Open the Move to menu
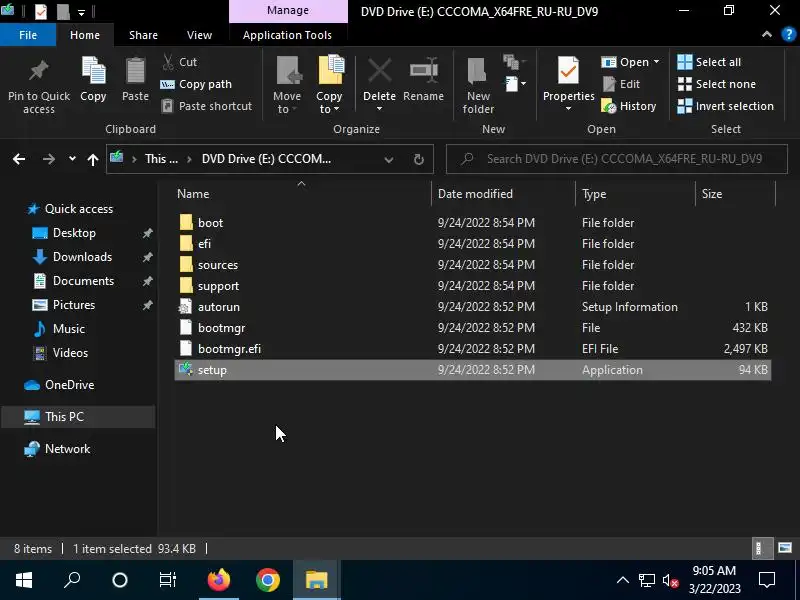 287,85
